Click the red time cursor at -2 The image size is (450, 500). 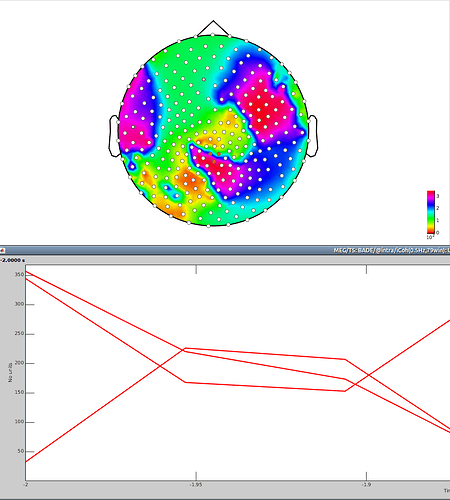(x=25, y=373)
